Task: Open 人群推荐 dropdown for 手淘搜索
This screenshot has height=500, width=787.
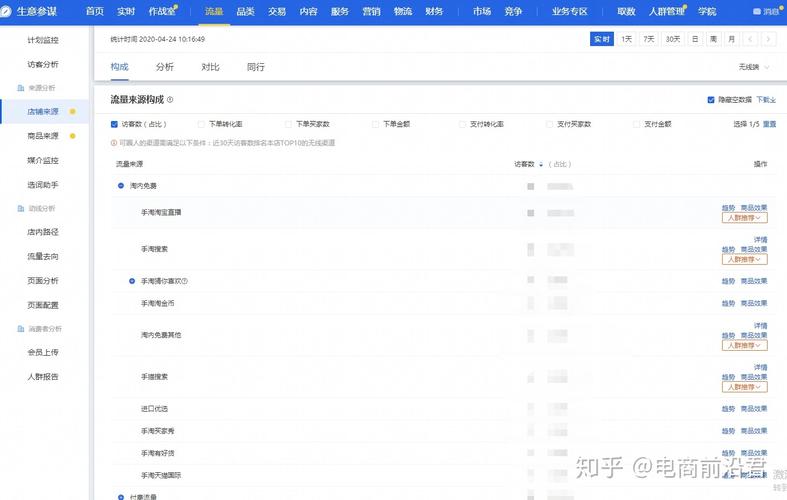Action: click(745, 260)
